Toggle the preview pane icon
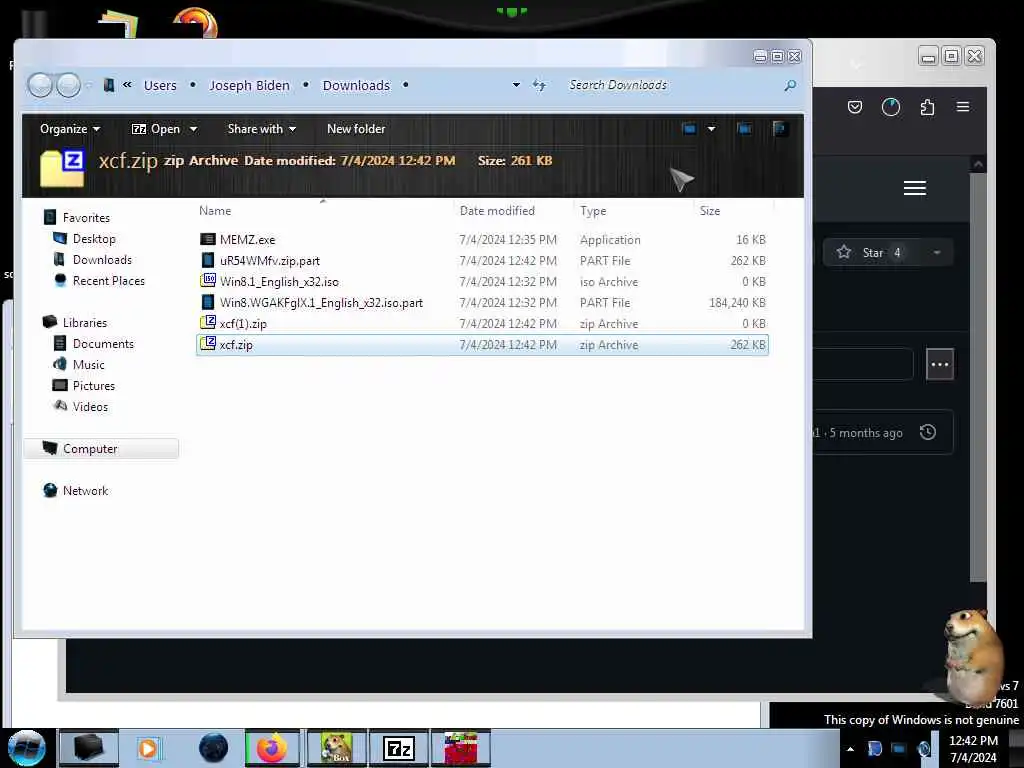Screen dimensions: 1024x768 pyautogui.click(x=744, y=129)
